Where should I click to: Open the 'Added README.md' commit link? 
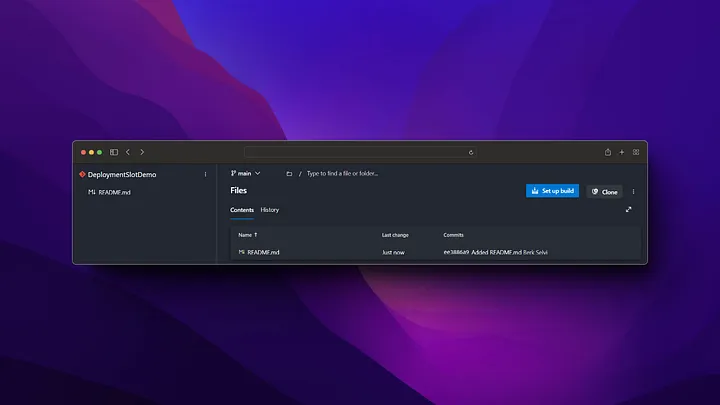click(x=496, y=252)
